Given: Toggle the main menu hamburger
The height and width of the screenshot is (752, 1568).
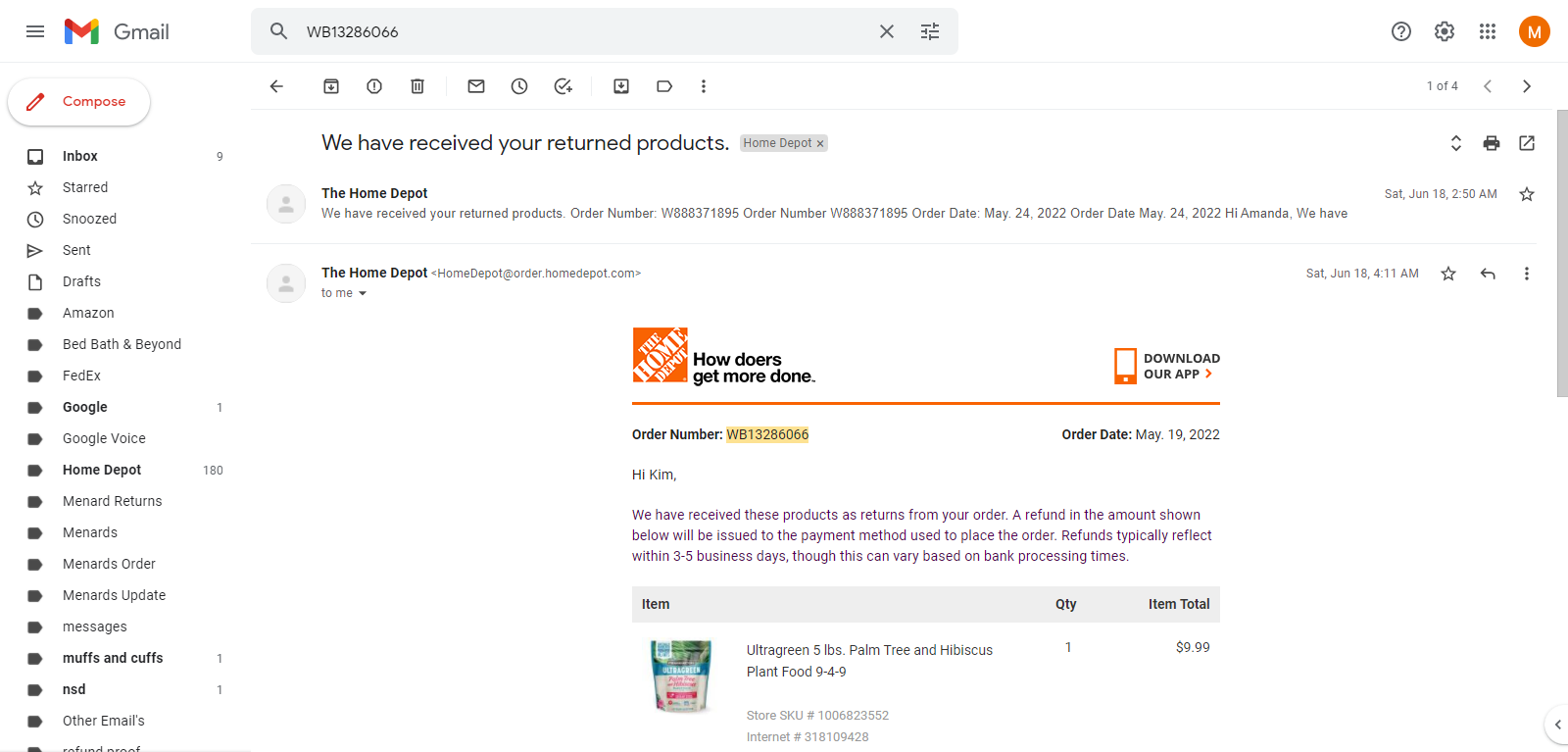Looking at the screenshot, I should 35,31.
